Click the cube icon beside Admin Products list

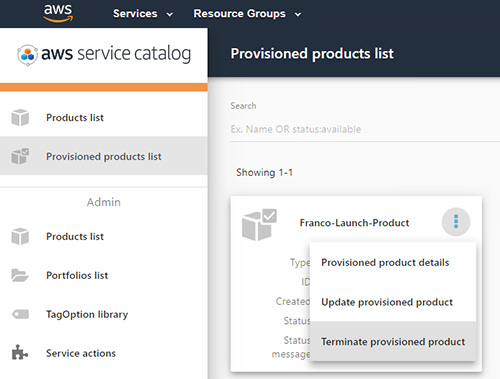click(x=20, y=236)
